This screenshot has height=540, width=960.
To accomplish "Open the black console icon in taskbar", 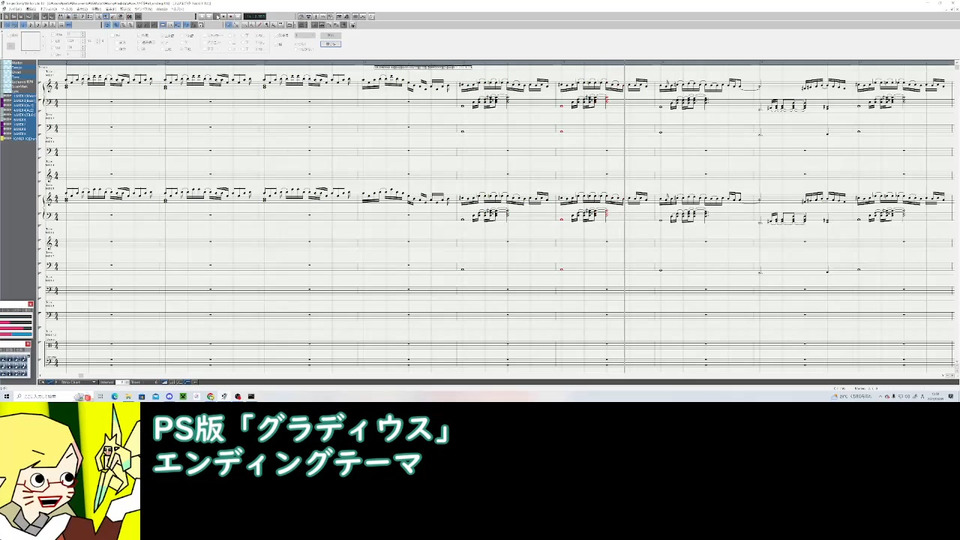I will [251, 396].
